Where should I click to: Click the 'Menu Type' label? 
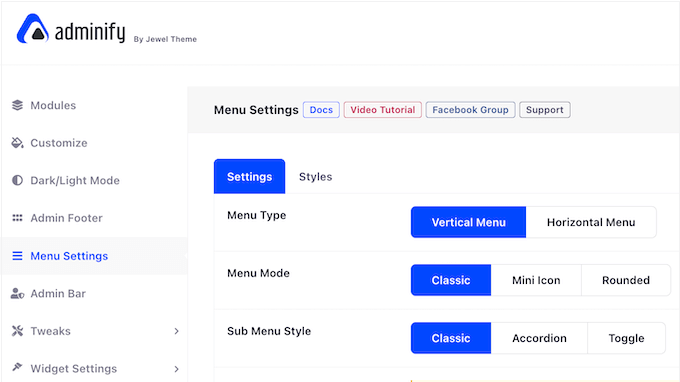coord(257,215)
